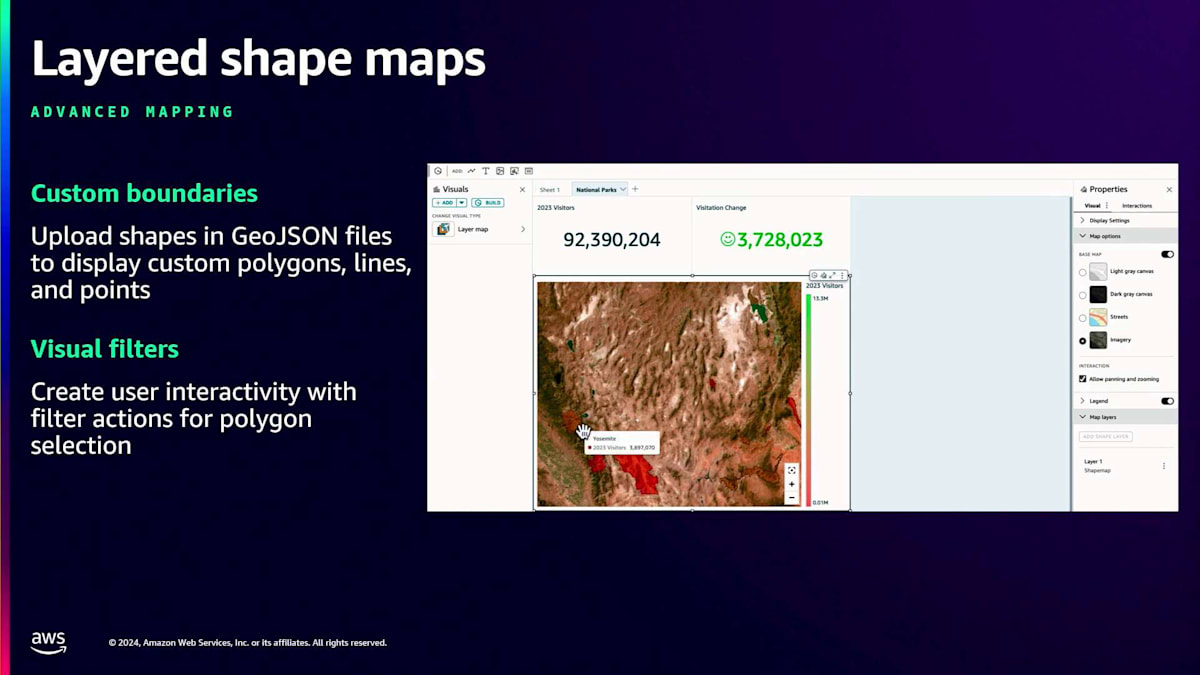Image resolution: width=1200 pixels, height=675 pixels.
Task: Click the picture-with-person icon in top toolbar
Action: coord(514,171)
